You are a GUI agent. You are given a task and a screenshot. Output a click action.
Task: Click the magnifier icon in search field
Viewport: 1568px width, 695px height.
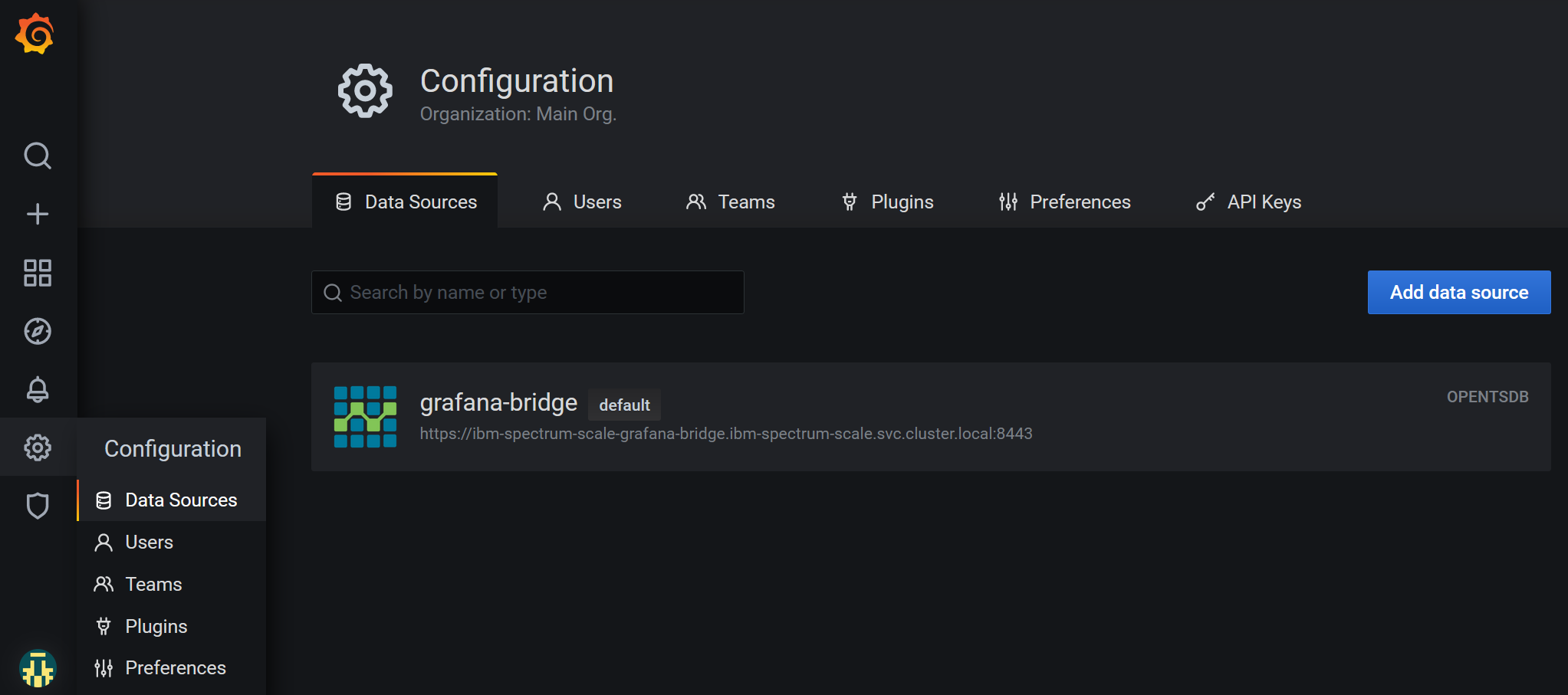coord(333,293)
